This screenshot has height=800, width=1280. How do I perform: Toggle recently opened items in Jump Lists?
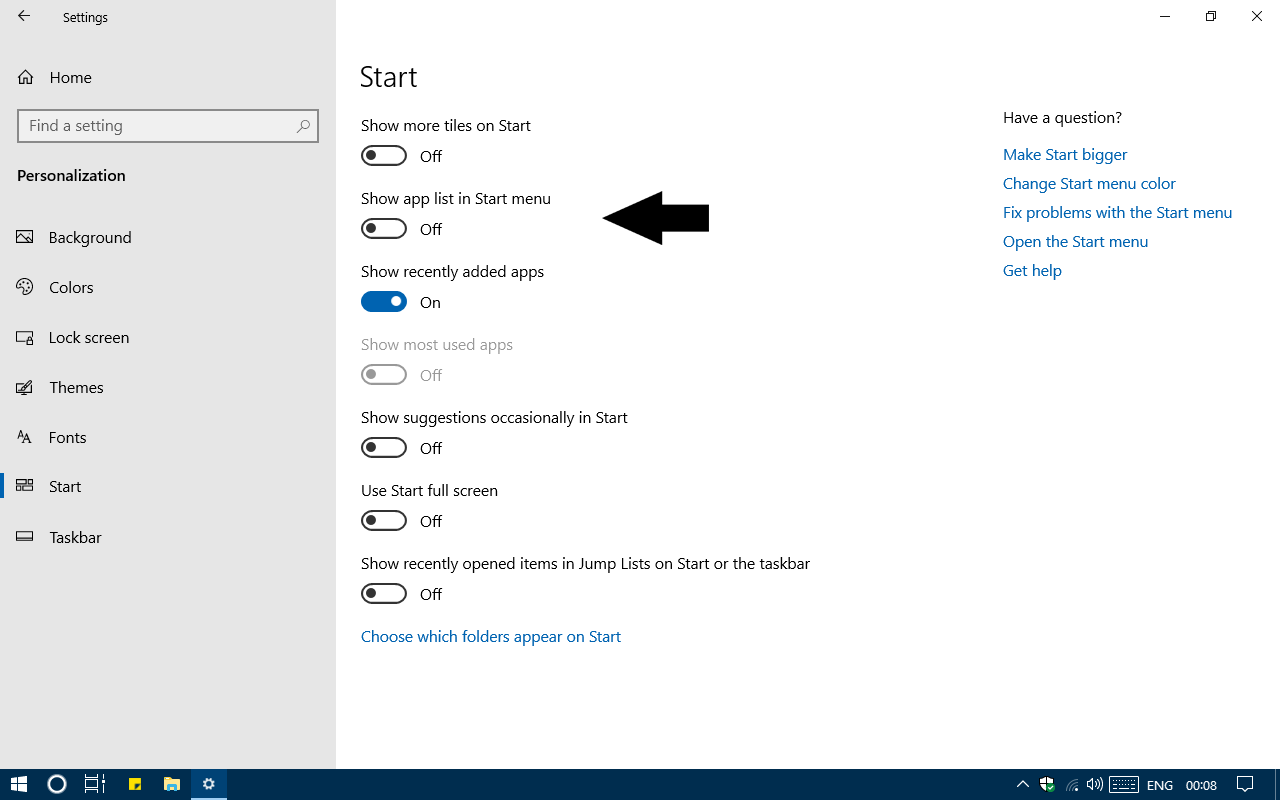pyautogui.click(x=384, y=594)
